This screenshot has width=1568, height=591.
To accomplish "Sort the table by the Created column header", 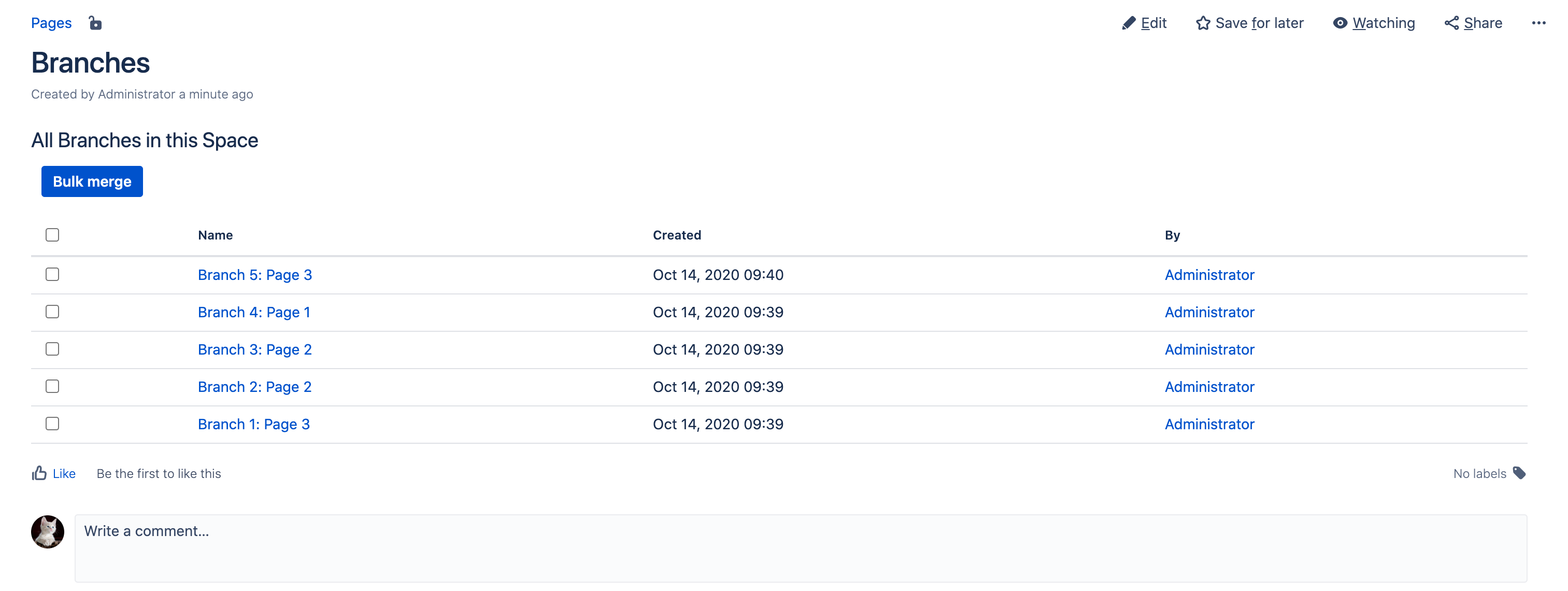I will (676, 235).
